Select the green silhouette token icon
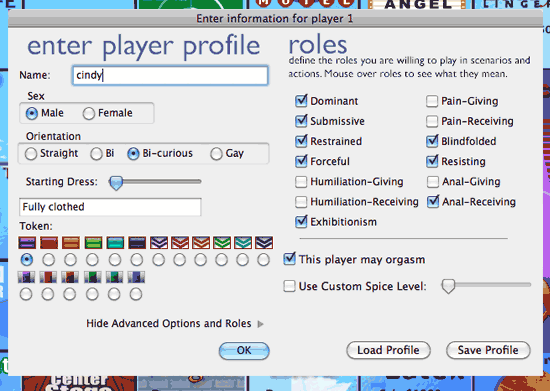 [93, 277]
